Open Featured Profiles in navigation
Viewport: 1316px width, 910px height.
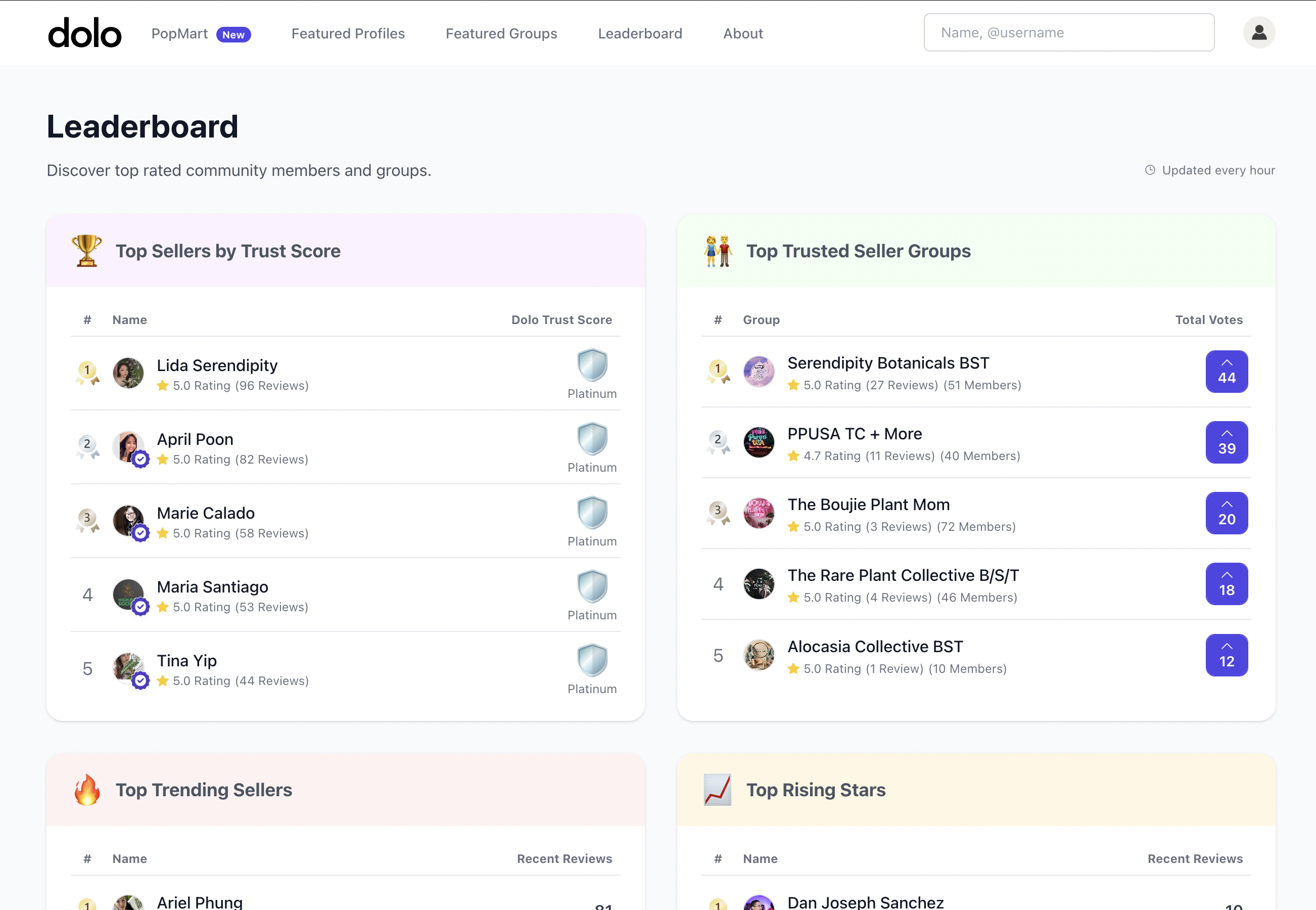click(348, 34)
